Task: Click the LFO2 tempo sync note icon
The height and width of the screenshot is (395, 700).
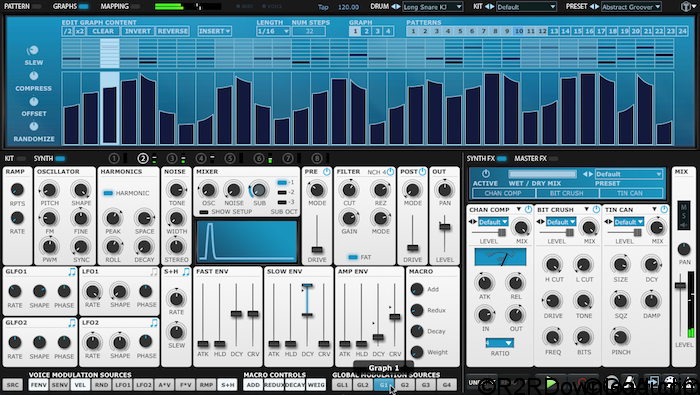Action: pyautogui.click(x=154, y=322)
